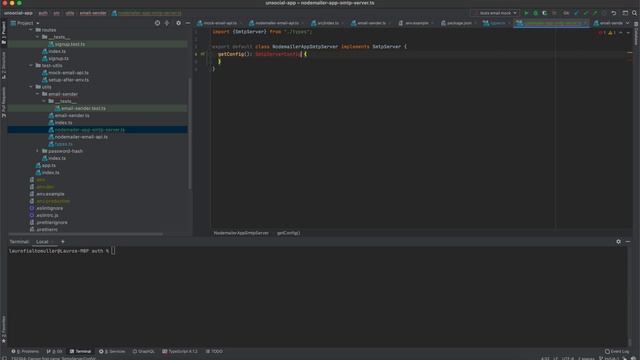Toggle Structure tool window stripe on left
This screenshot has height=360, width=640.
click(x=4, y=65)
